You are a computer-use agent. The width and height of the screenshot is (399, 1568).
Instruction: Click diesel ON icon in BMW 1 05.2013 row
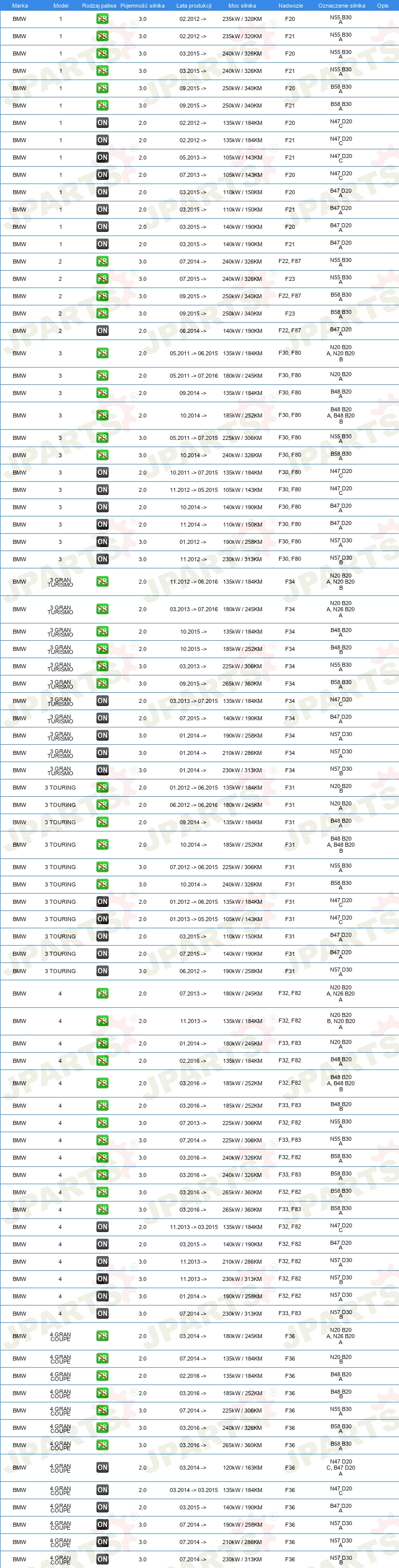click(x=103, y=157)
